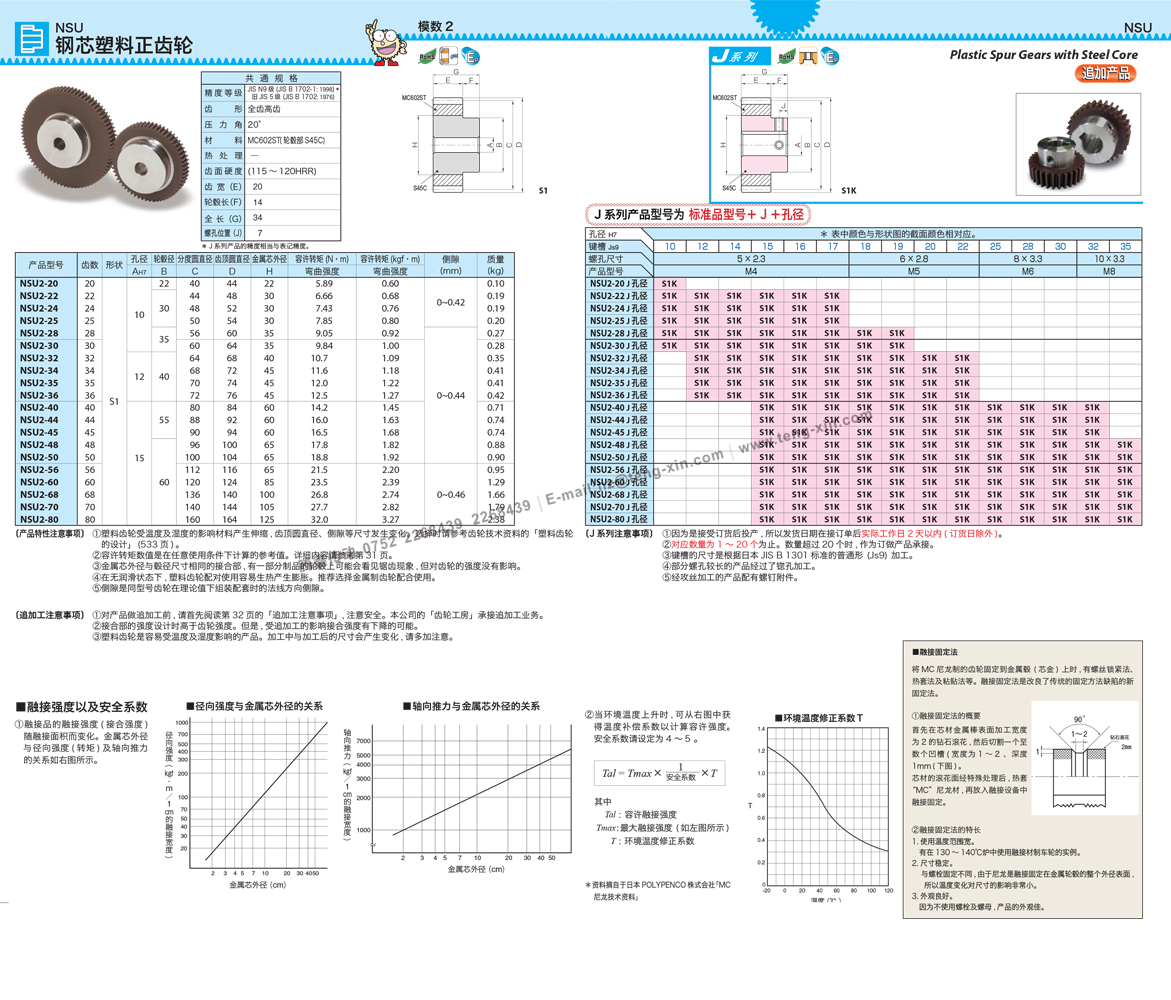This screenshot has width=1171, height=1000.
Task: Click bore diameter 35 column header
Action: (1125, 246)
